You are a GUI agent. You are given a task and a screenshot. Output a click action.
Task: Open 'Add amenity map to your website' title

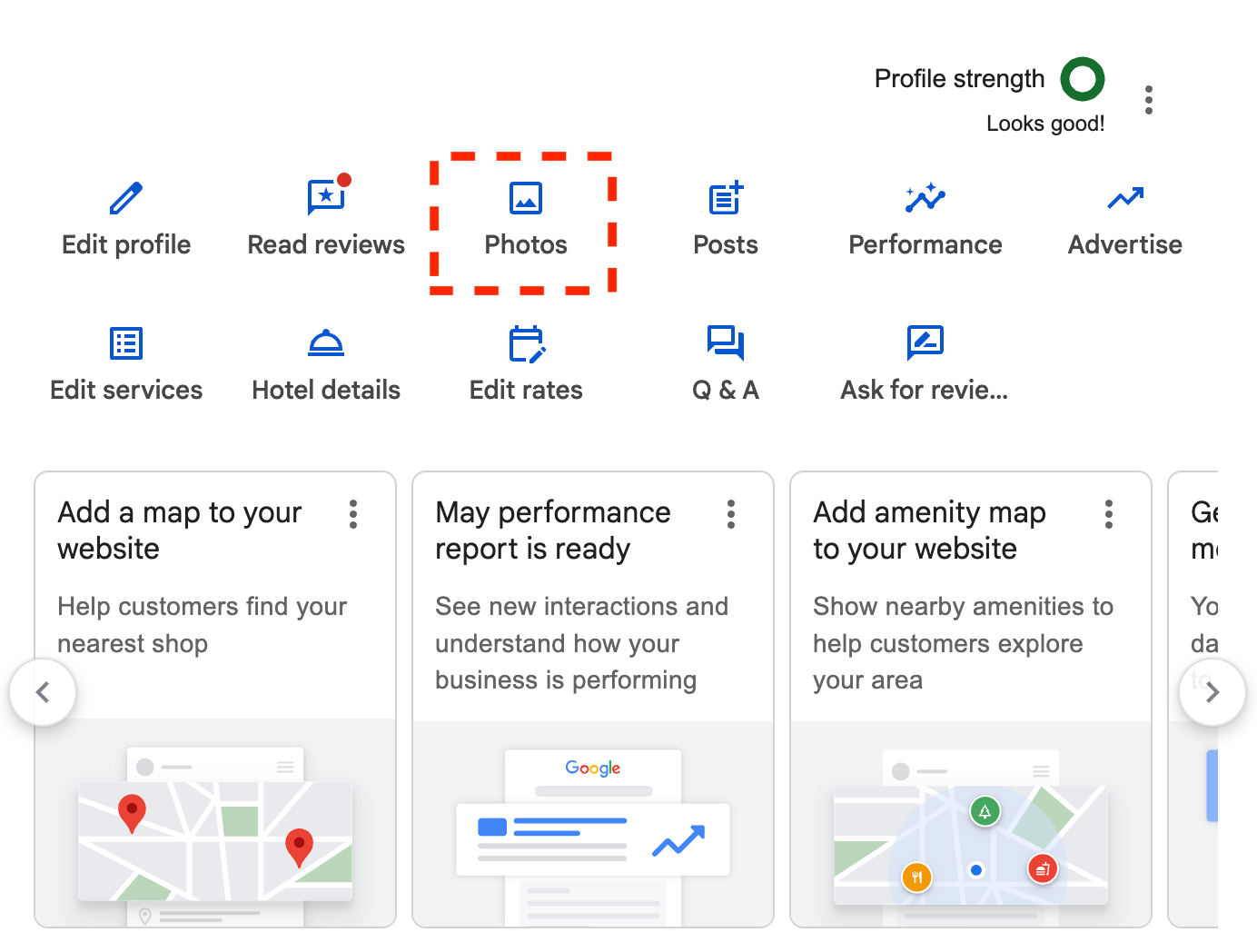click(x=930, y=531)
